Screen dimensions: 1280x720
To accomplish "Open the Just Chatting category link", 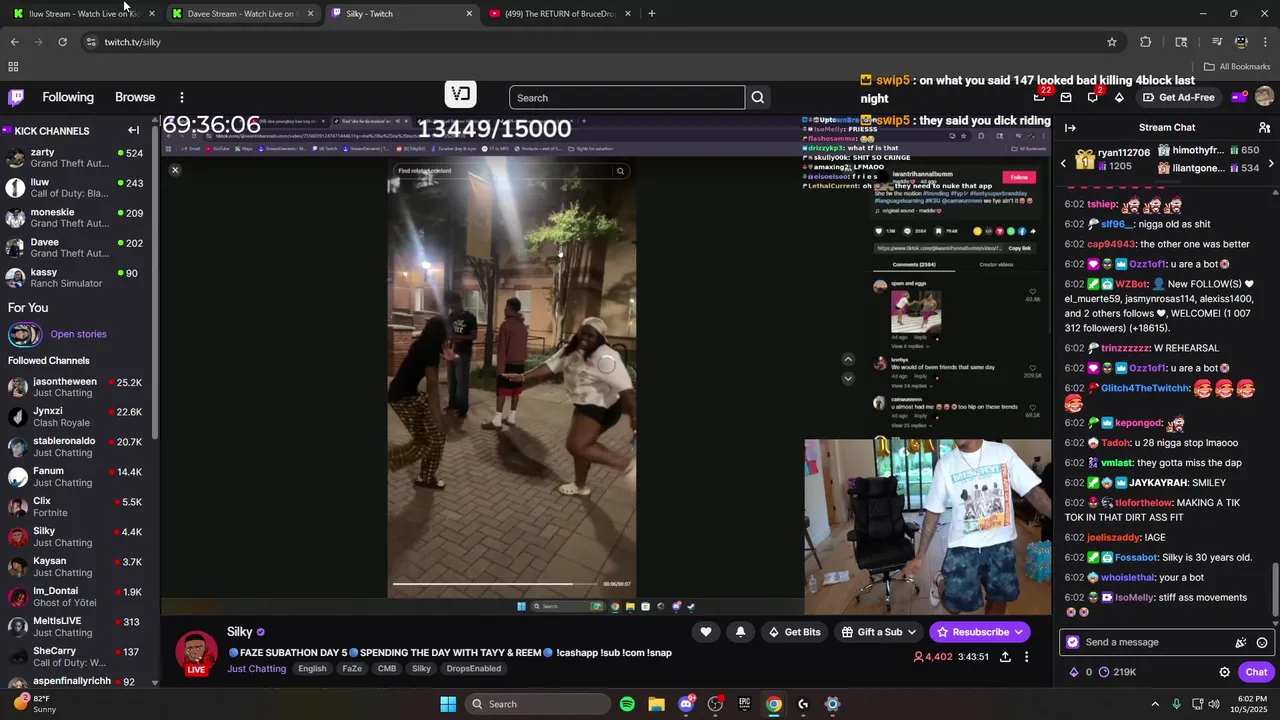I will (256, 669).
